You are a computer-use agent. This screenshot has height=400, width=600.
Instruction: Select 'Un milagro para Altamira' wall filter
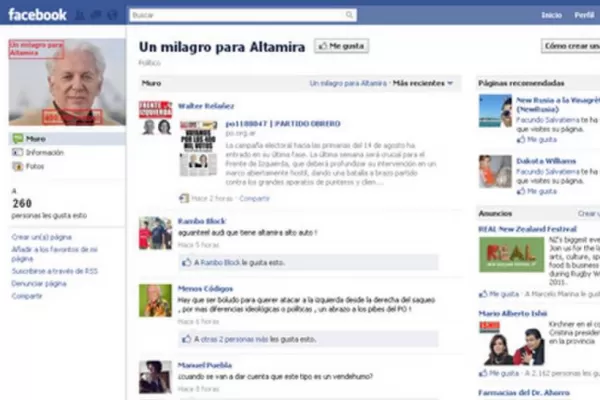pos(347,83)
